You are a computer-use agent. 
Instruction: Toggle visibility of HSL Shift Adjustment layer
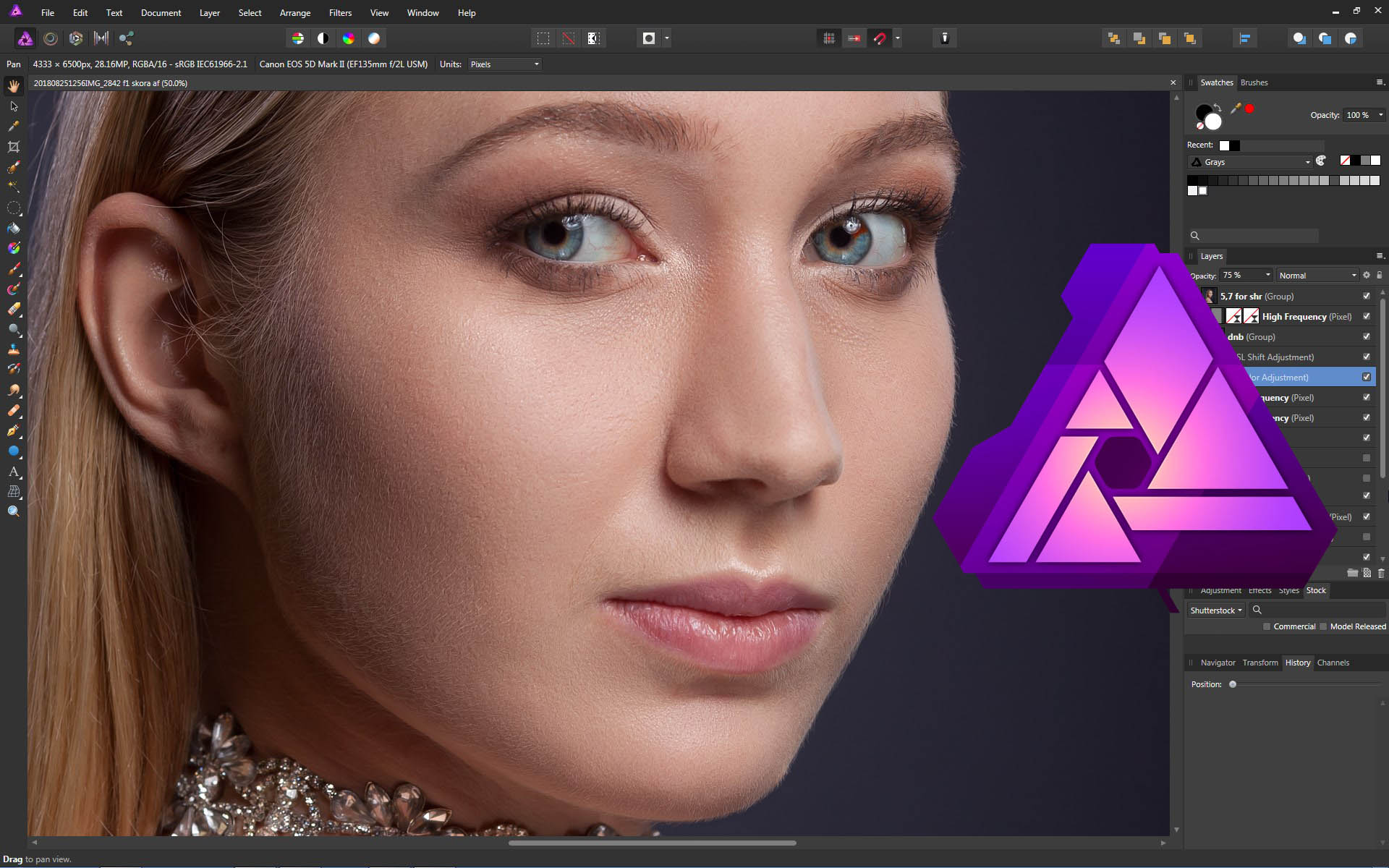(1367, 357)
